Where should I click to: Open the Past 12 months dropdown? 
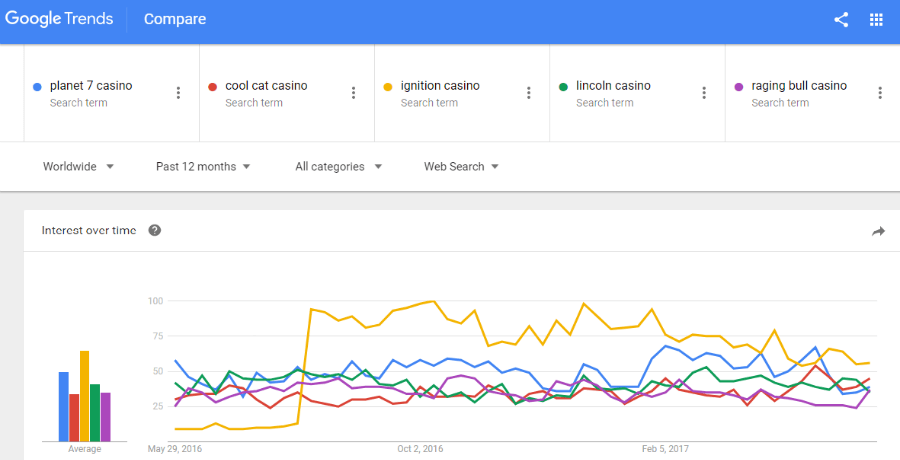[x=203, y=167]
